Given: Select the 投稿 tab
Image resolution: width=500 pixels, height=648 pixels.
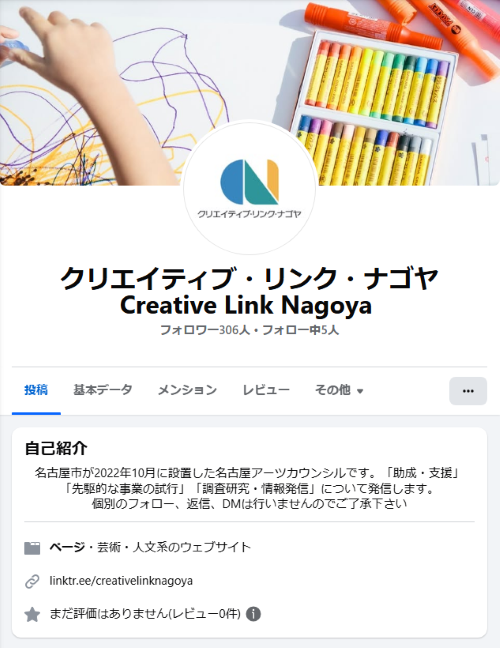Looking at the screenshot, I should point(36,390).
